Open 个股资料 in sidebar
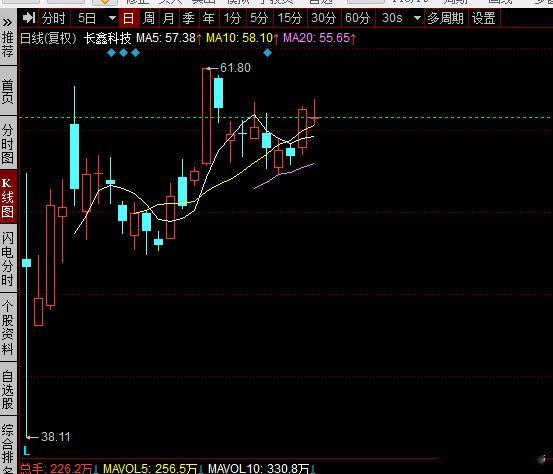Screen dimensions: 553x474 (x=7, y=328)
